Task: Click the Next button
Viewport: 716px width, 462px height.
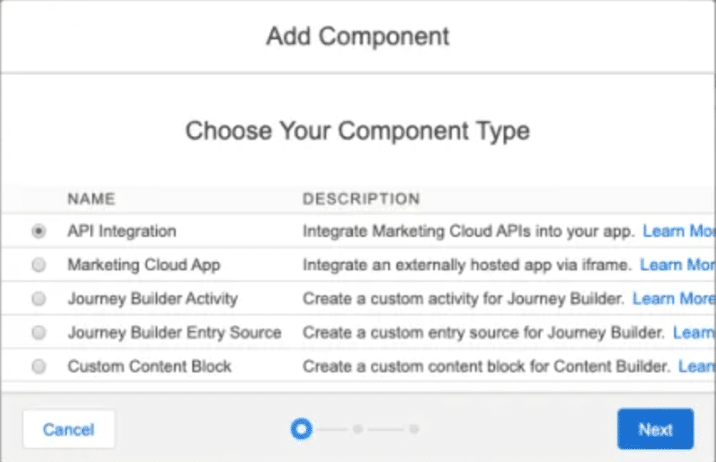Action: [x=655, y=429]
